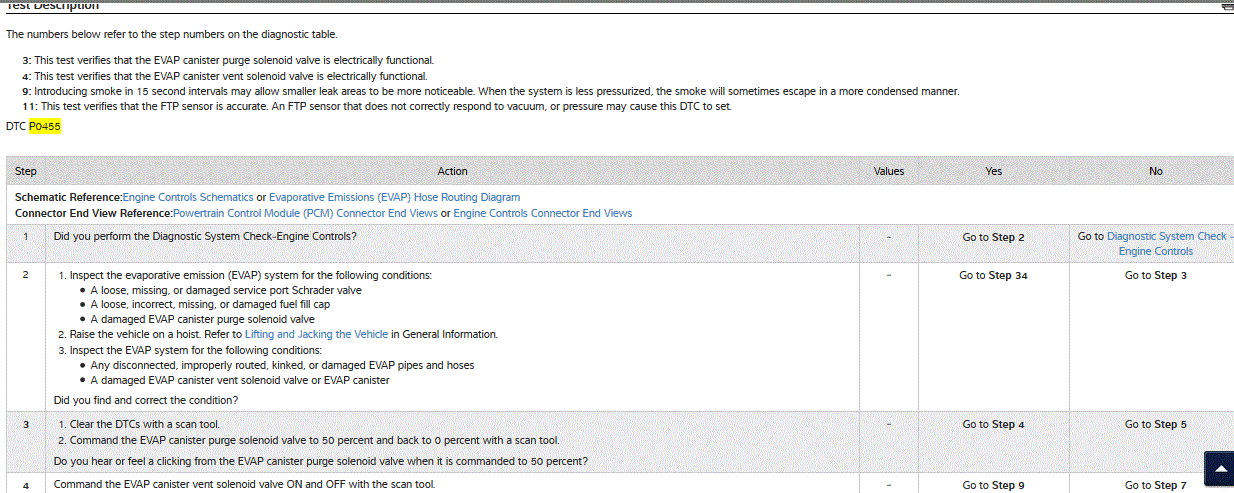Open Powertrain Control Module Connector End Views

[x=305, y=213]
